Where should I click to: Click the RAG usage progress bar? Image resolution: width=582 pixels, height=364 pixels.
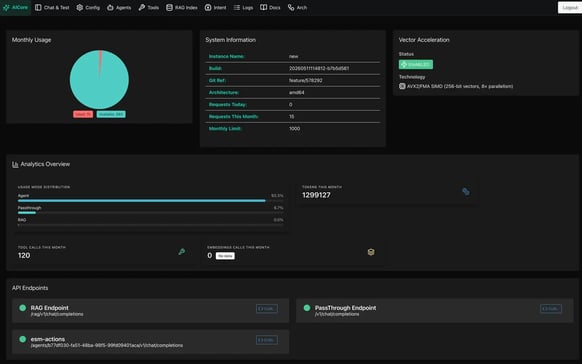(150, 225)
